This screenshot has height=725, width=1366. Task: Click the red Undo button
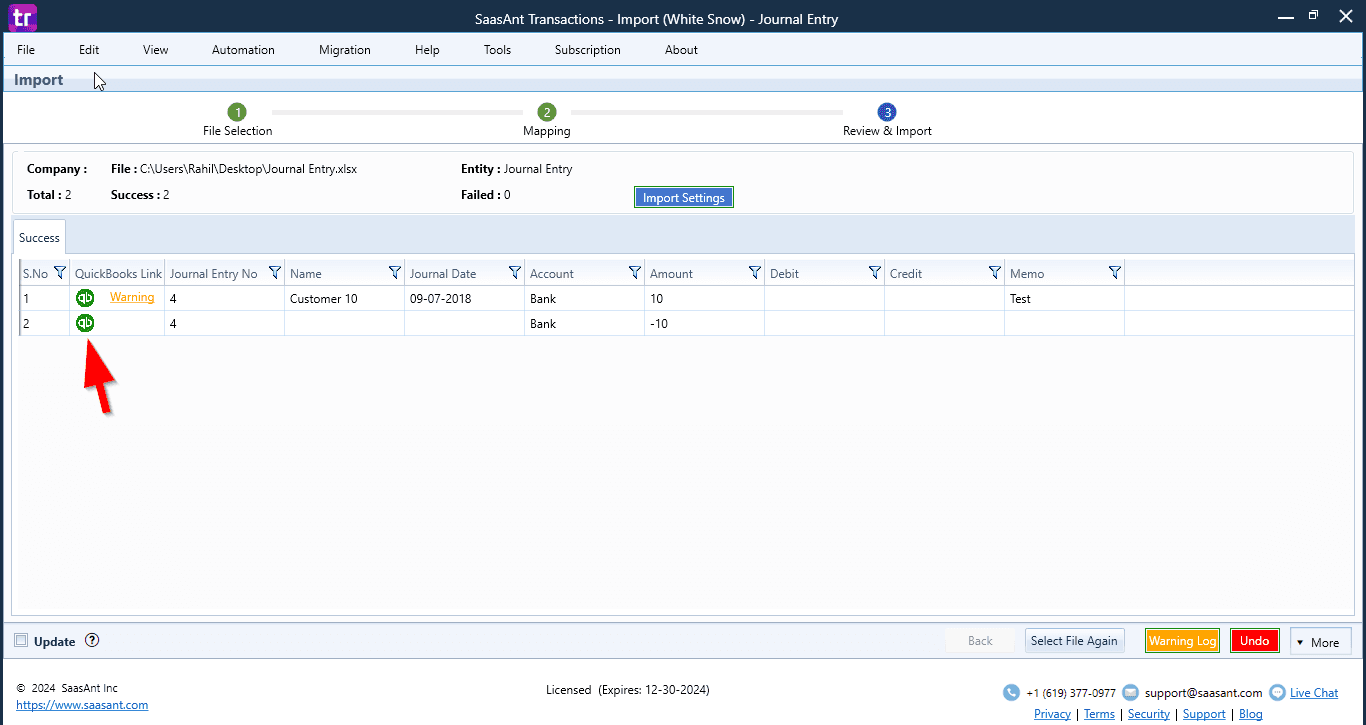click(x=1255, y=641)
